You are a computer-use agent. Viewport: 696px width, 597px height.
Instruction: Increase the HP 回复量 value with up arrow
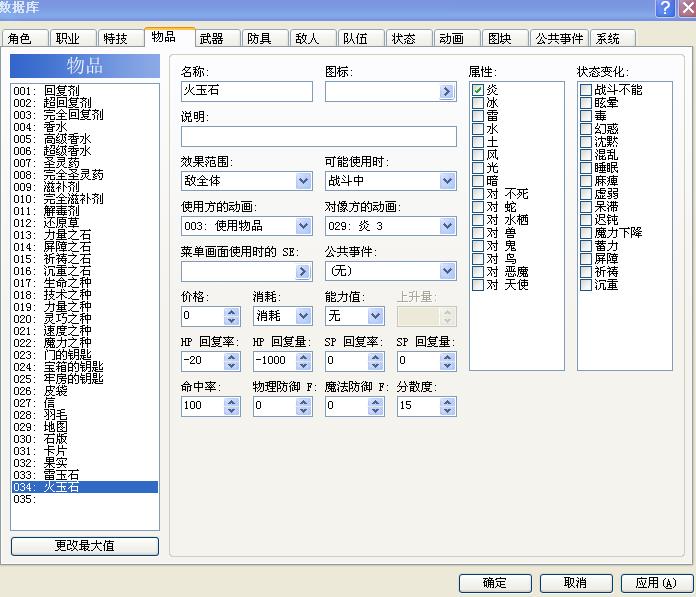click(x=303, y=357)
